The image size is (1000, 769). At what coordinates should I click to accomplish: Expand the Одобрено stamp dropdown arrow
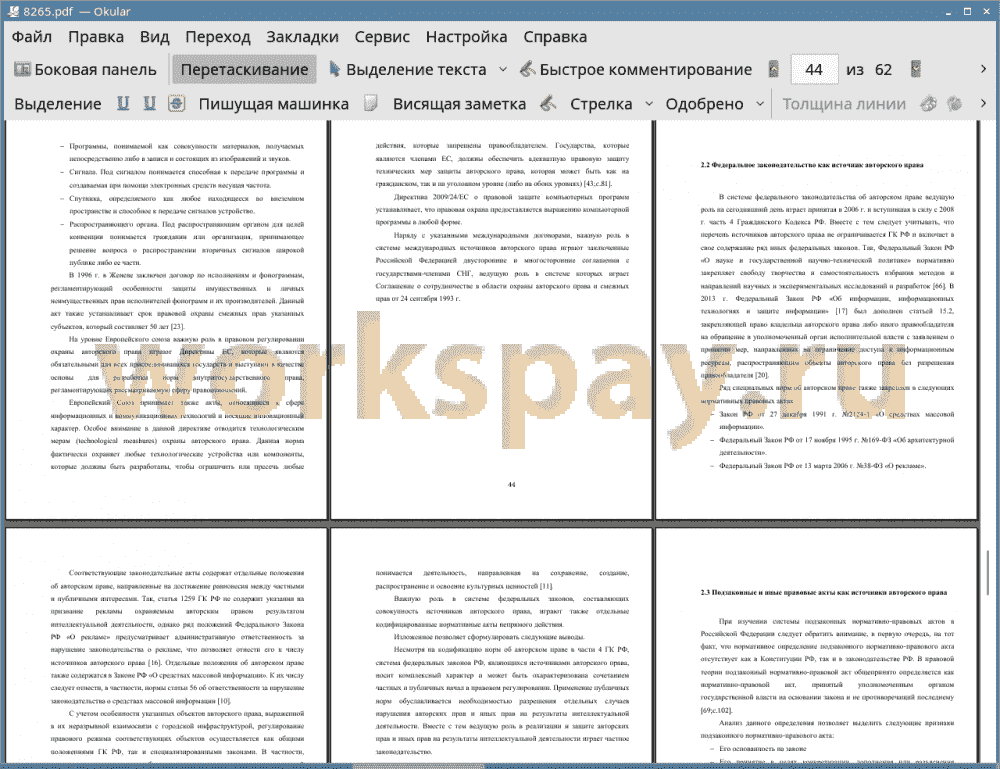coord(760,104)
